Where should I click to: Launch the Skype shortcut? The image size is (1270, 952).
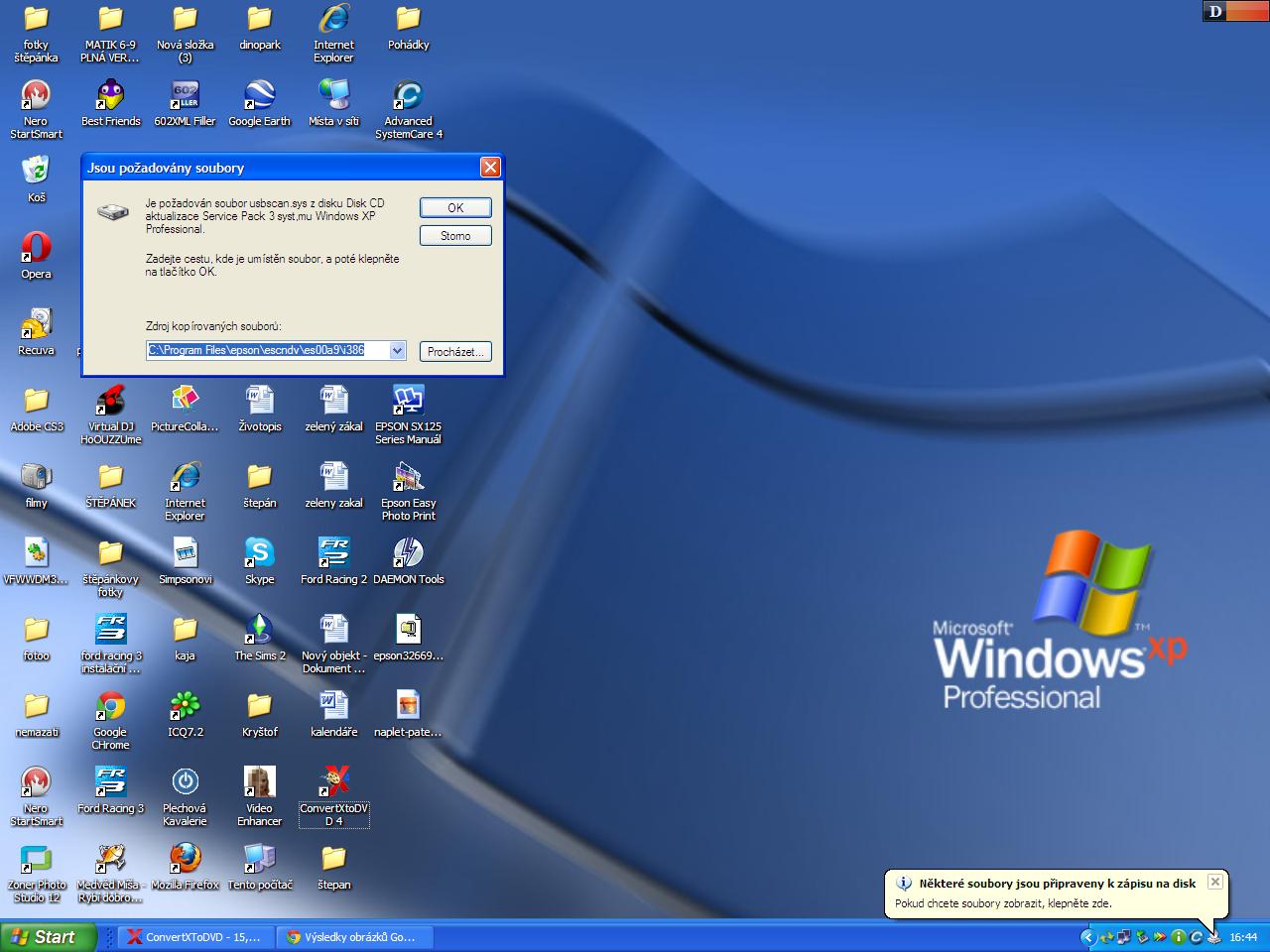(260, 561)
